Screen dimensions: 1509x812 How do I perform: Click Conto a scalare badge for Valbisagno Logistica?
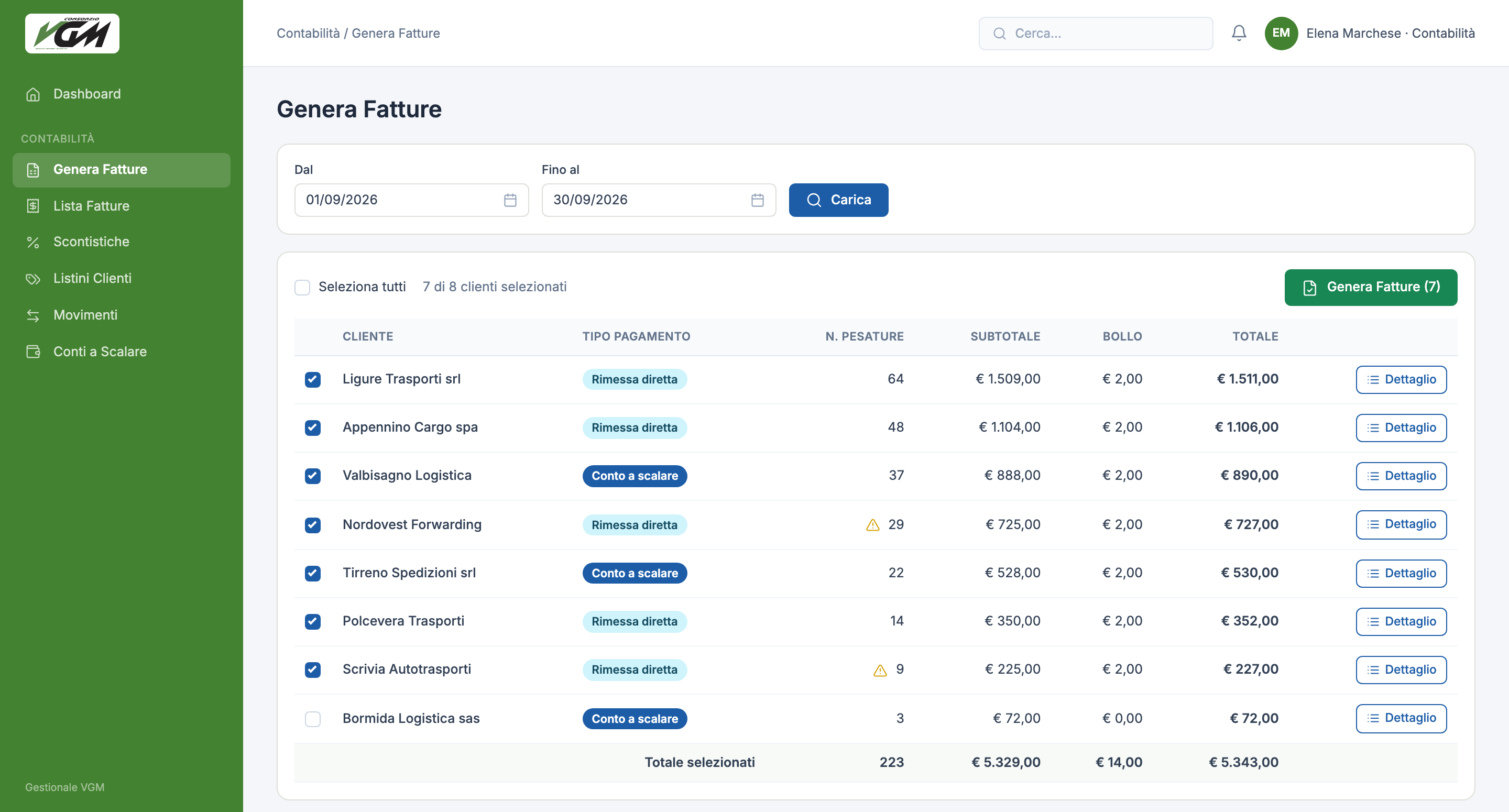tap(634, 476)
